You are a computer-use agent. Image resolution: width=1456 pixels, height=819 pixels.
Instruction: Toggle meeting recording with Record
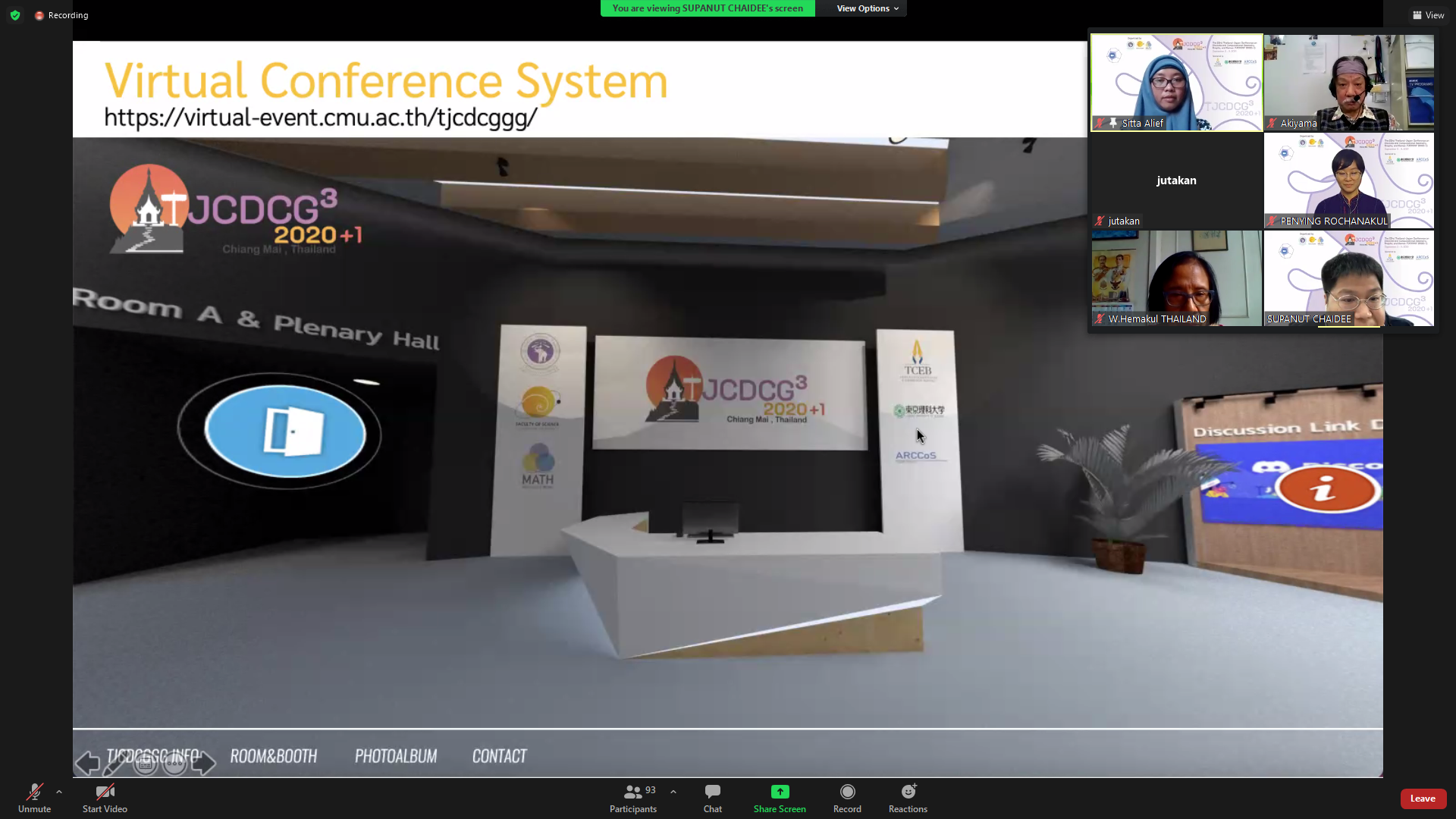pyautogui.click(x=847, y=799)
